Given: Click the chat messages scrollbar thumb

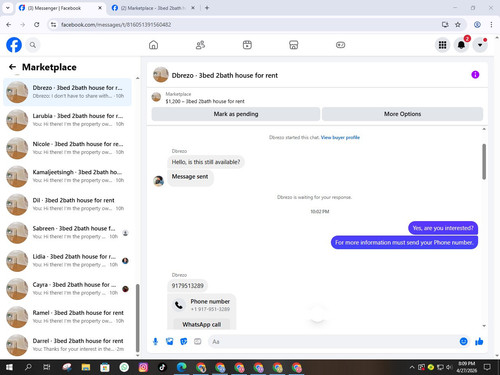Looking at the screenshot, I should (484, 162).
